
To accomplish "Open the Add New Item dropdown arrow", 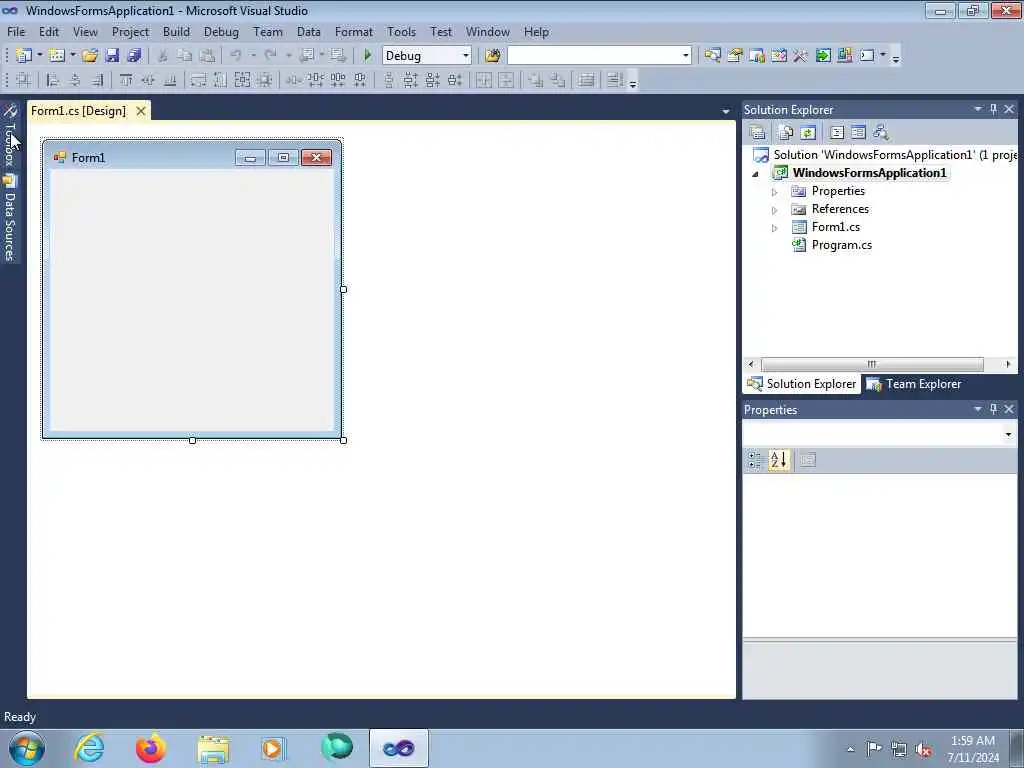I will pyautogui.click(x=72, y=56).
